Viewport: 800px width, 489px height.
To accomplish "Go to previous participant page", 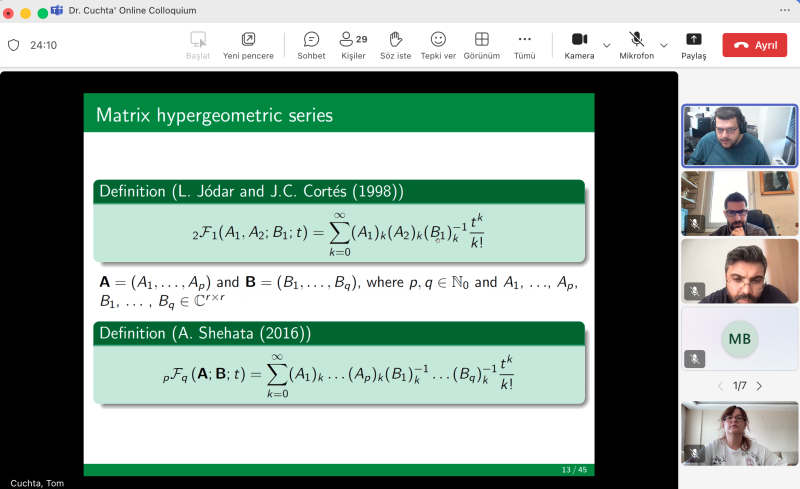I will click(x=720, y=386).
